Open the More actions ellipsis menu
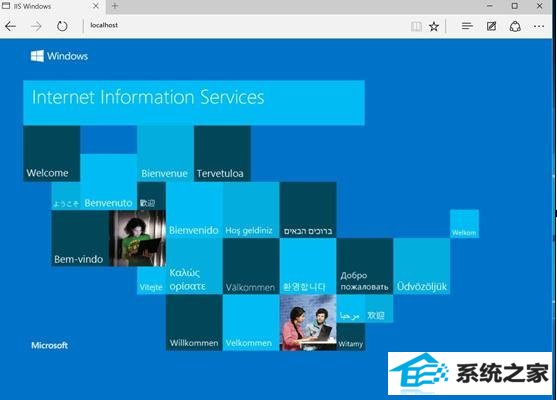The width and height of the screenshot is (557, 400). [x=539, y=26]
